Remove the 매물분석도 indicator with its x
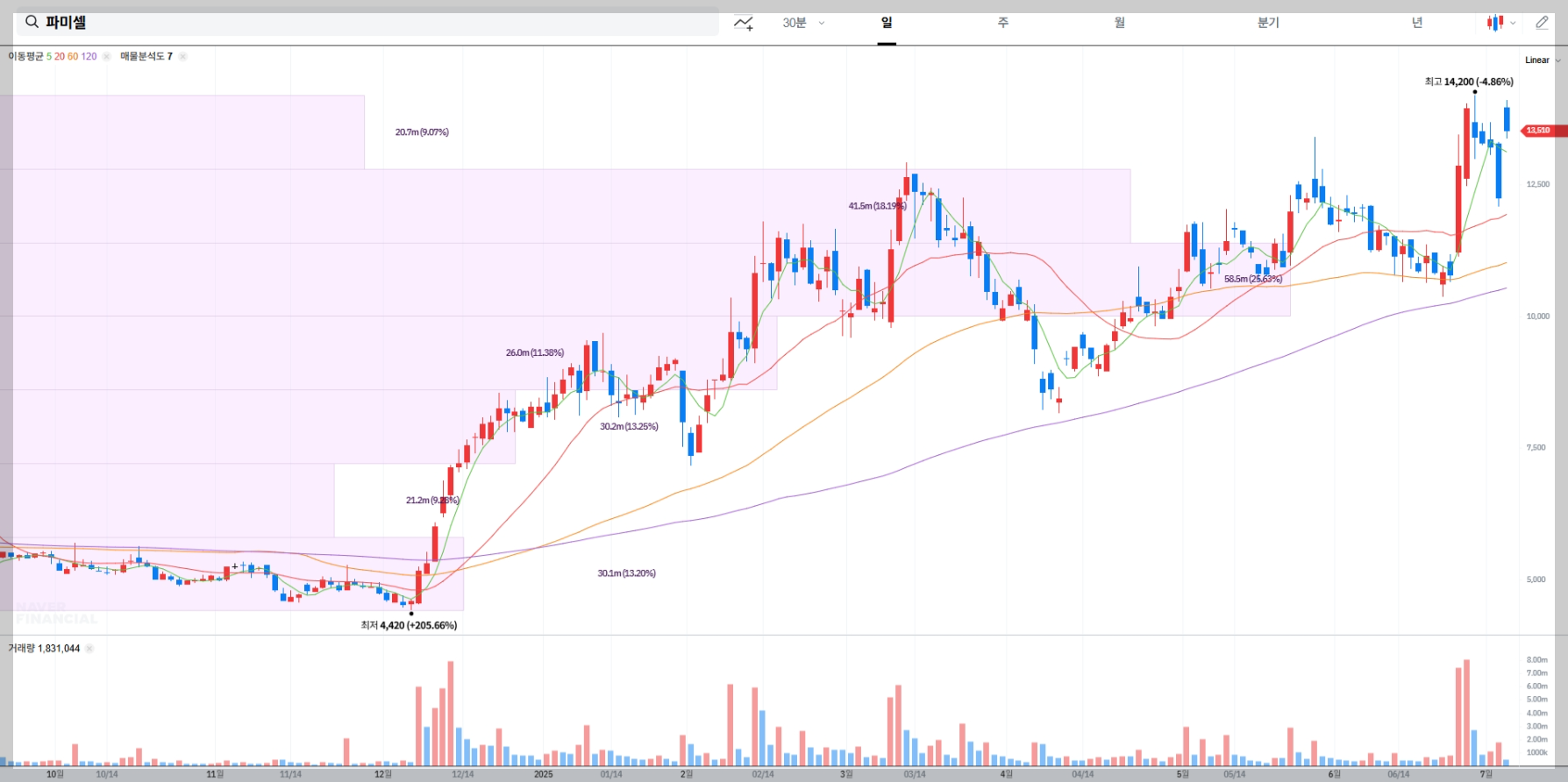Viewport: 1568px width, 782px height. click(182, 56)
